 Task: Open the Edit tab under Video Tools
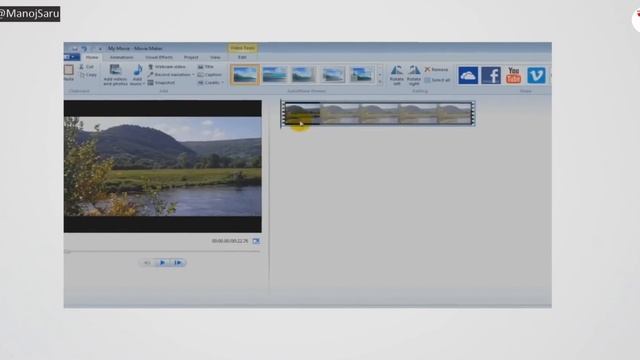pyautogui.click(x=242, y=58)
